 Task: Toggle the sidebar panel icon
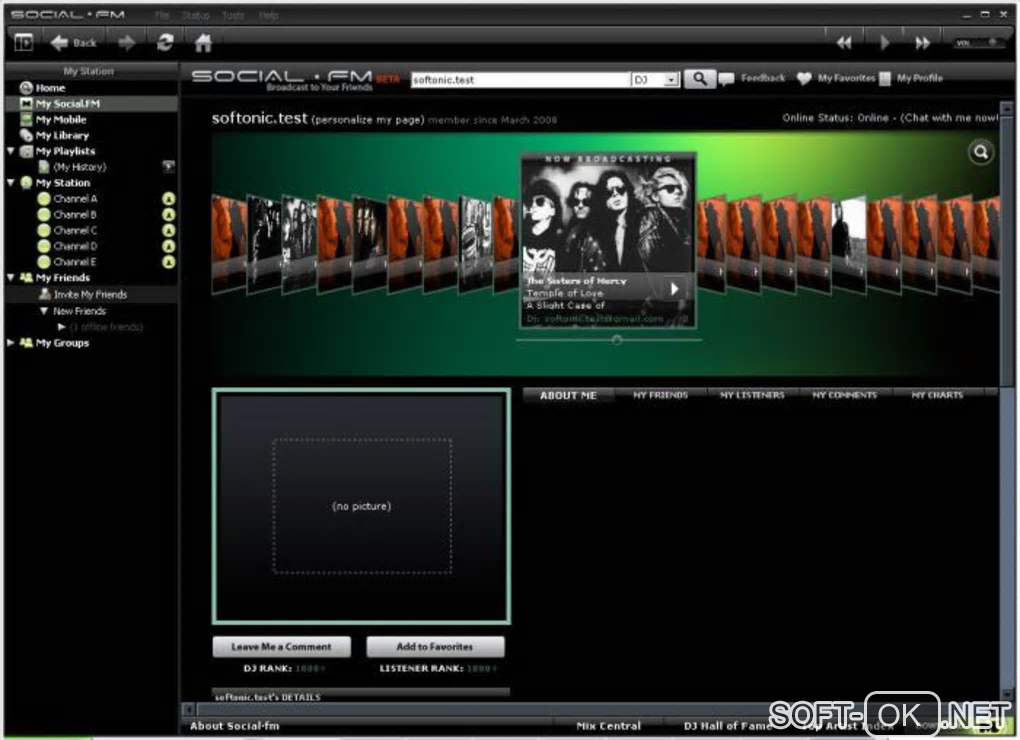click(23, 43)
